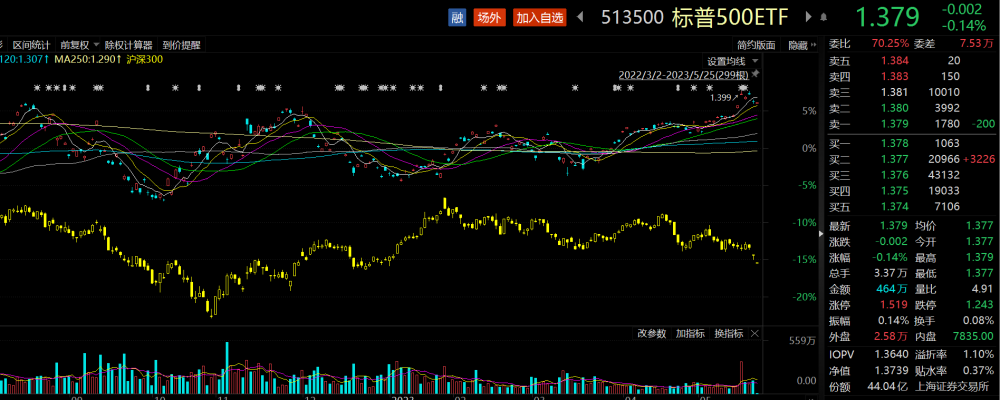This screenshot has width=1000, height=400.
Task: Click the -0.14% change percentage in the header
Action: click(x=963, y=26)
